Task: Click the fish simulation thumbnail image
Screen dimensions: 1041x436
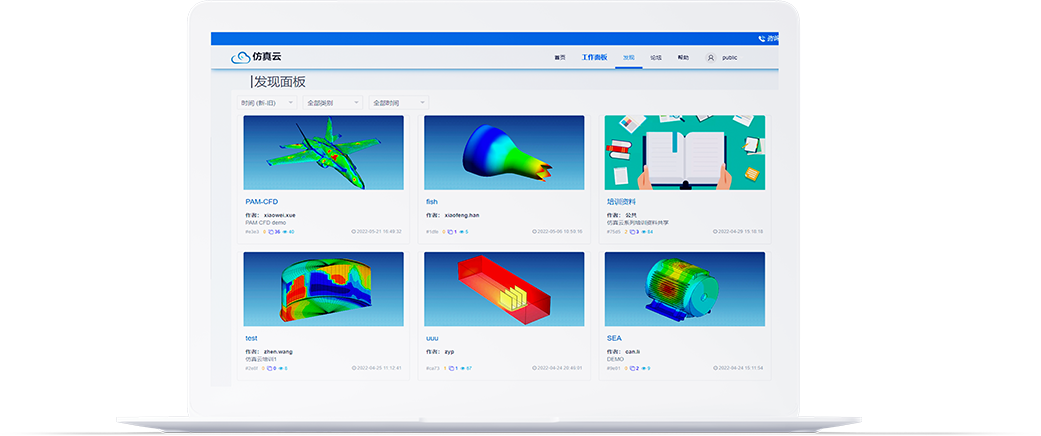Action: tap(504, 152)
